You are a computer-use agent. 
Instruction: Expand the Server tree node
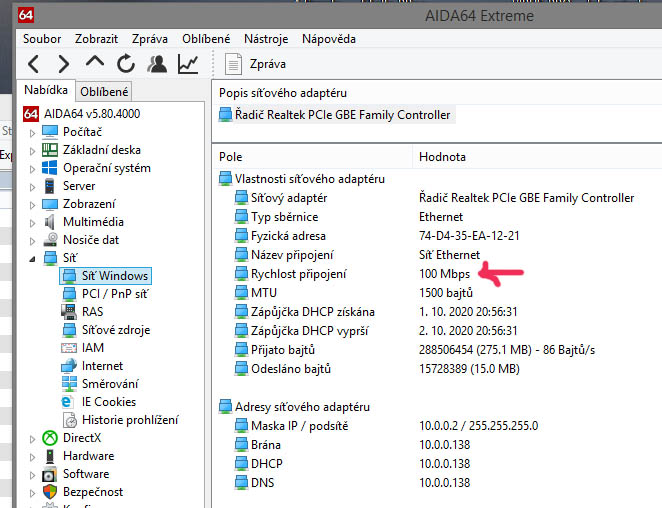[x=33, y=187]
